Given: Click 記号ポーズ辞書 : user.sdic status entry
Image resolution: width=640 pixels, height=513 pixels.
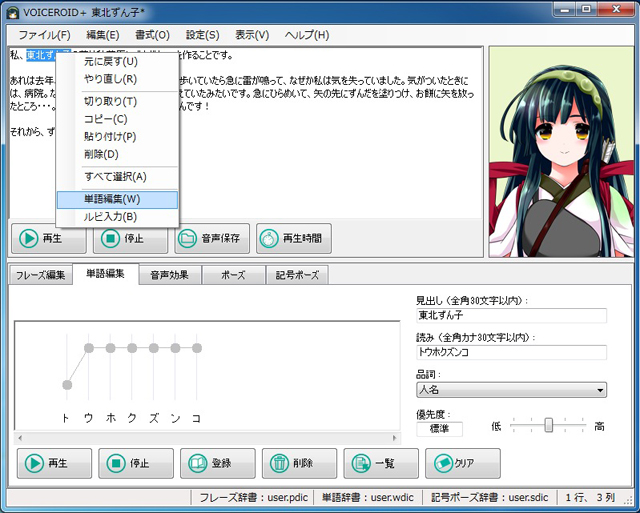Looking at the screenshot, I should 490,497.
